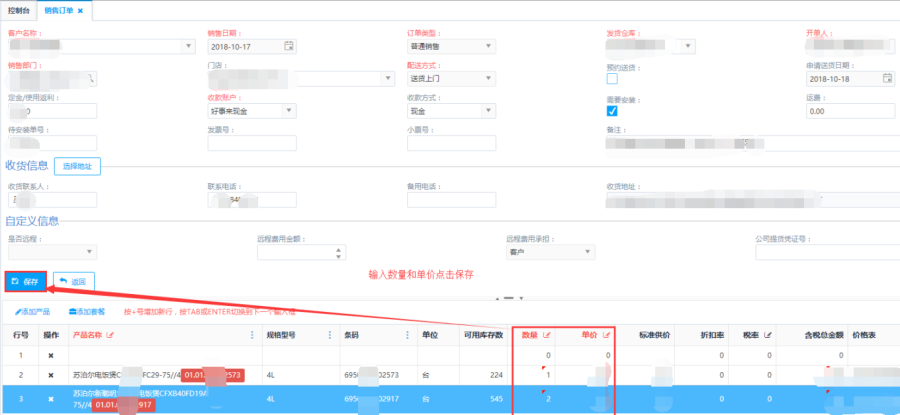Viewport: 900px width, 415px height.
Task: Click edit pencil icon beside 产品名称 header
Action: point(110,334)
